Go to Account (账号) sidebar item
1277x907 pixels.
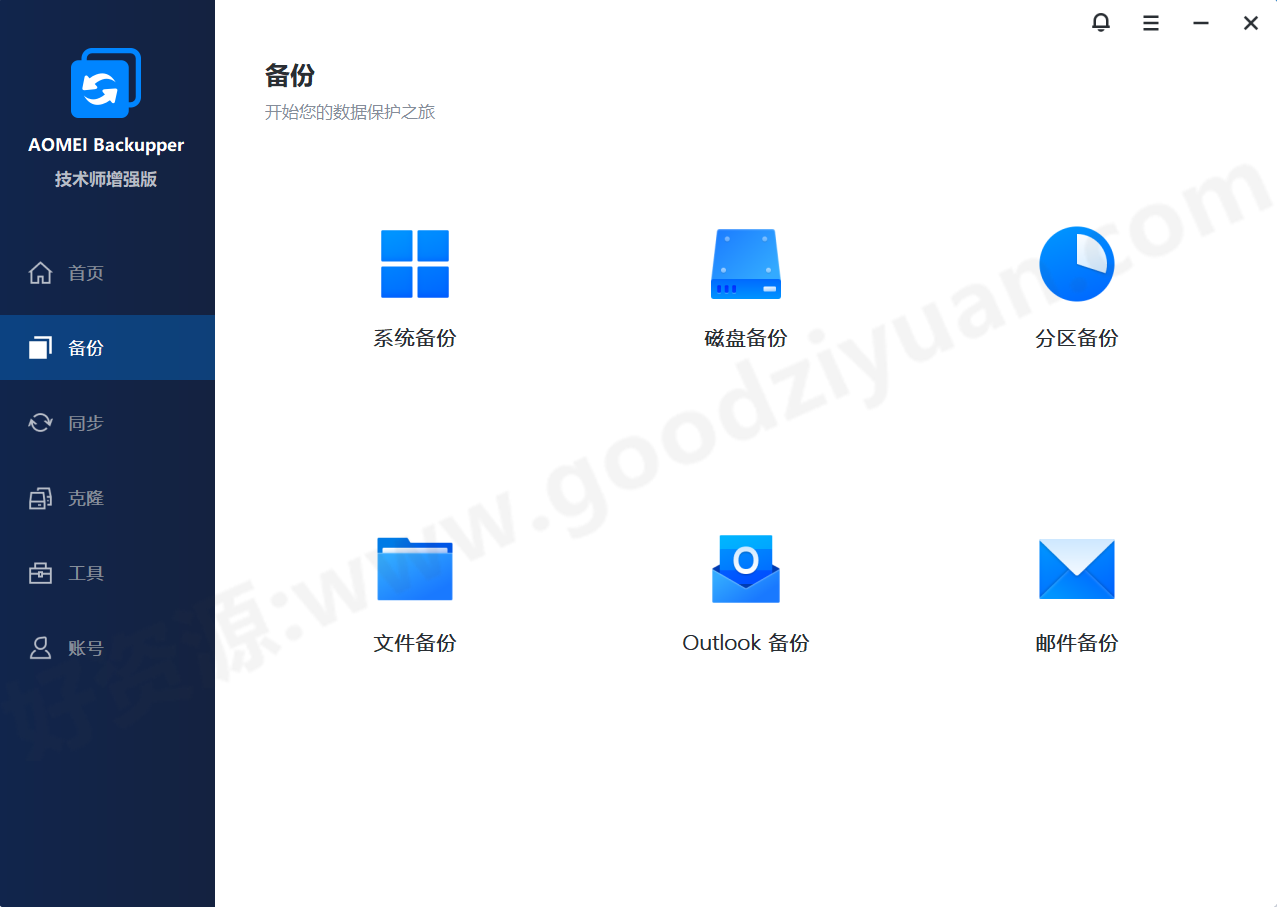click(70, 647)
